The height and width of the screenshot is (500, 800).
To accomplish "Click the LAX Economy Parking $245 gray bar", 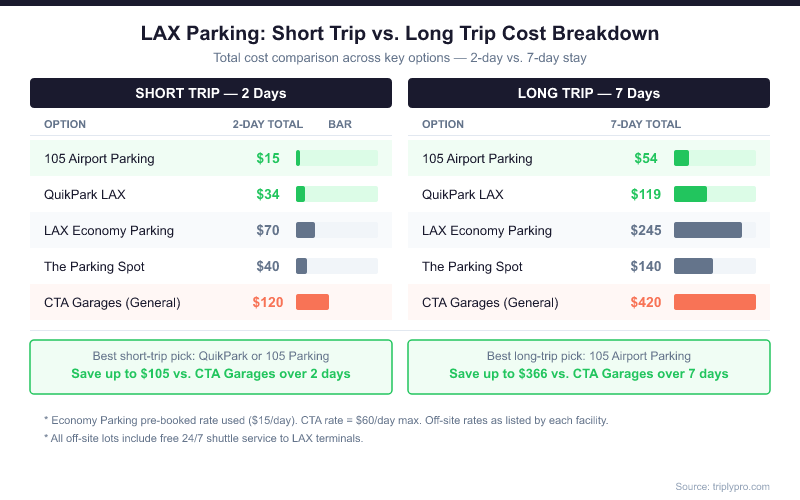I will pyautogui.click(x=708, y=230).
